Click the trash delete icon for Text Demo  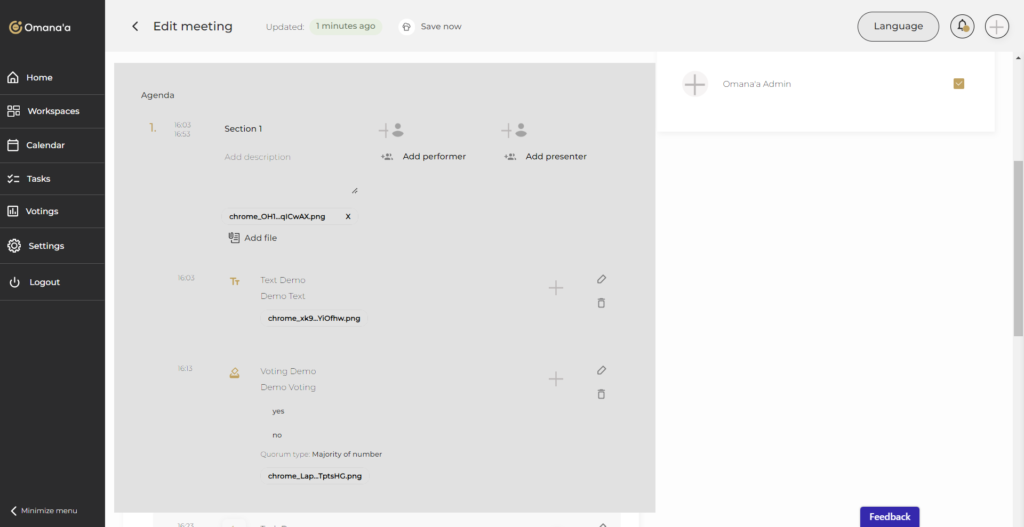click(x=601, y=303)
